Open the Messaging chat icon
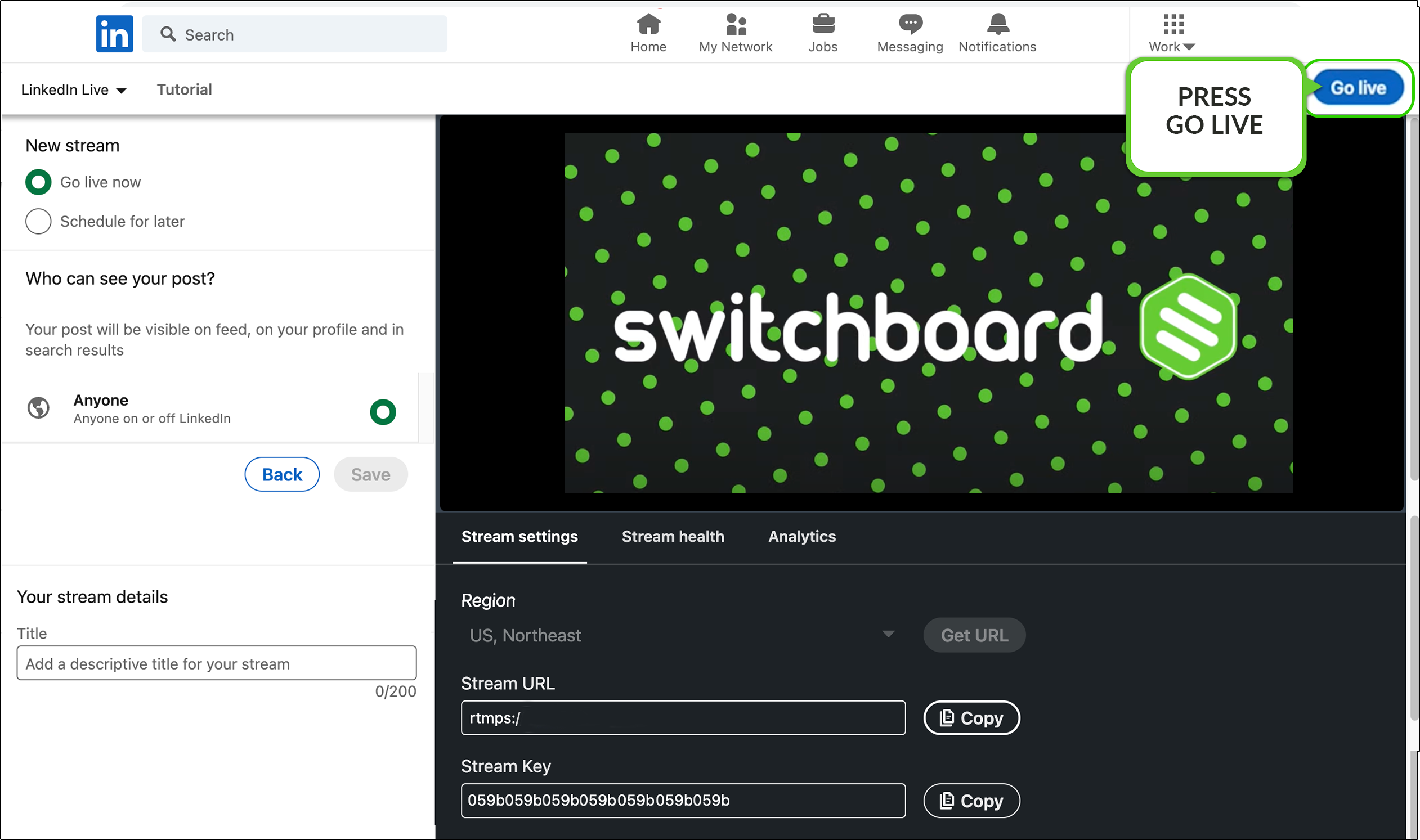The width and height of the screenshot is (1420, 840). 910,24
